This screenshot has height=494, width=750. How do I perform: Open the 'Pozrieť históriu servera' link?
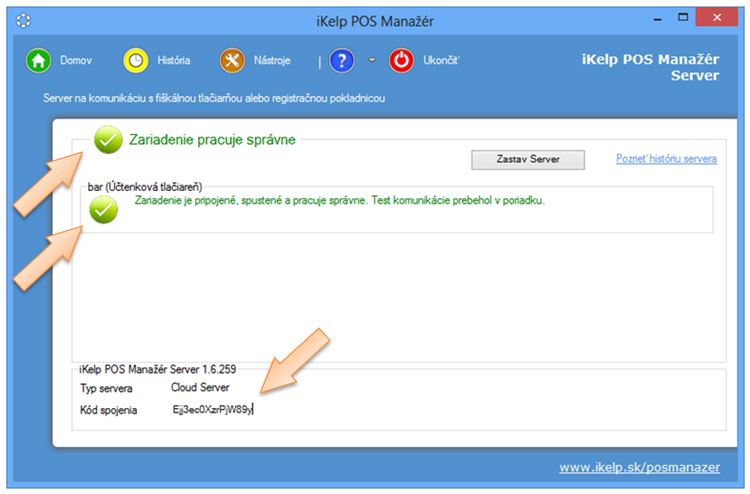tap(666, 159)
